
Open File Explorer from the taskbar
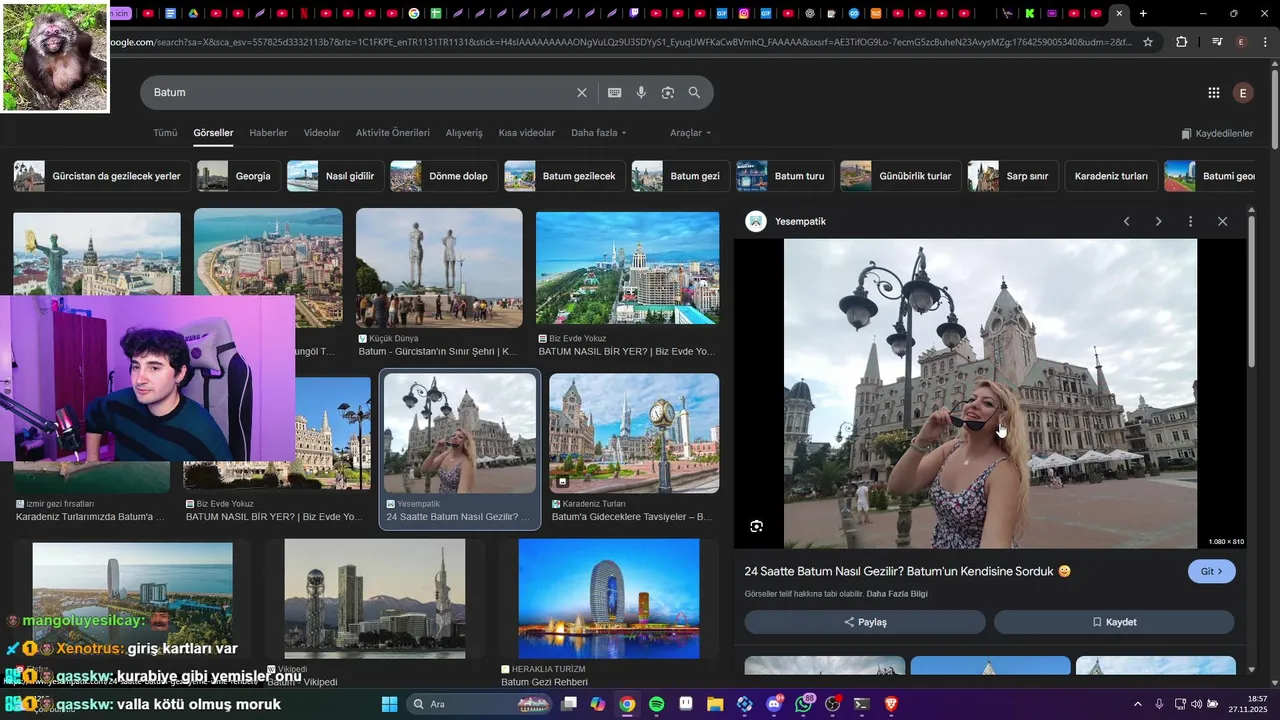tap(715, 704)
